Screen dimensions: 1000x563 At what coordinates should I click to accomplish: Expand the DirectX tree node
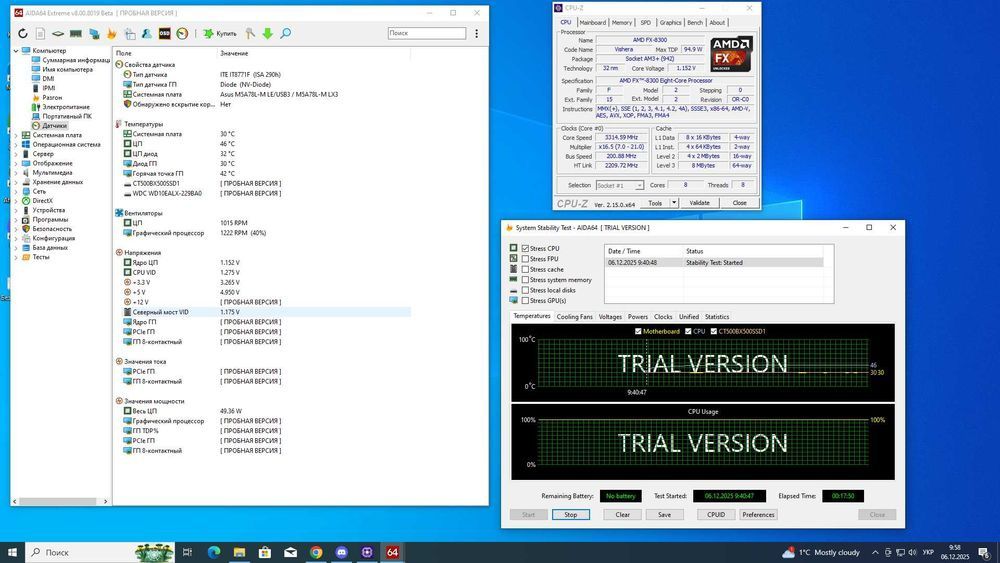tap(16, 201)
